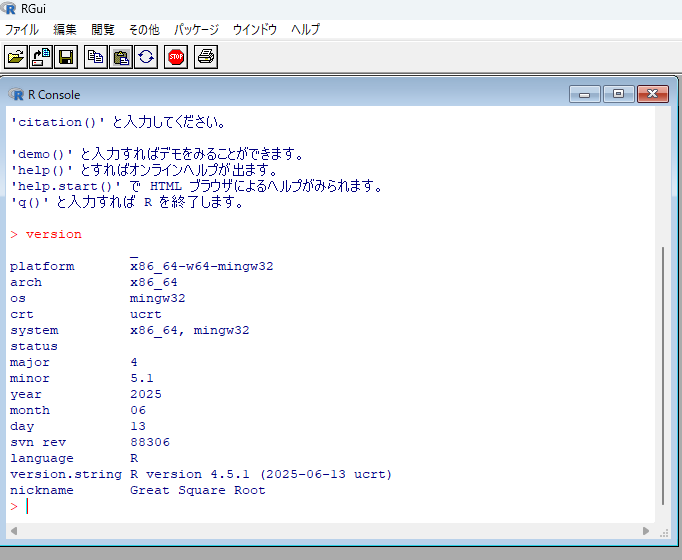Open the 閲覧 menu
The width and height of the screenshot is (682, 560).
pyautogui.click(x=102, y=30)
